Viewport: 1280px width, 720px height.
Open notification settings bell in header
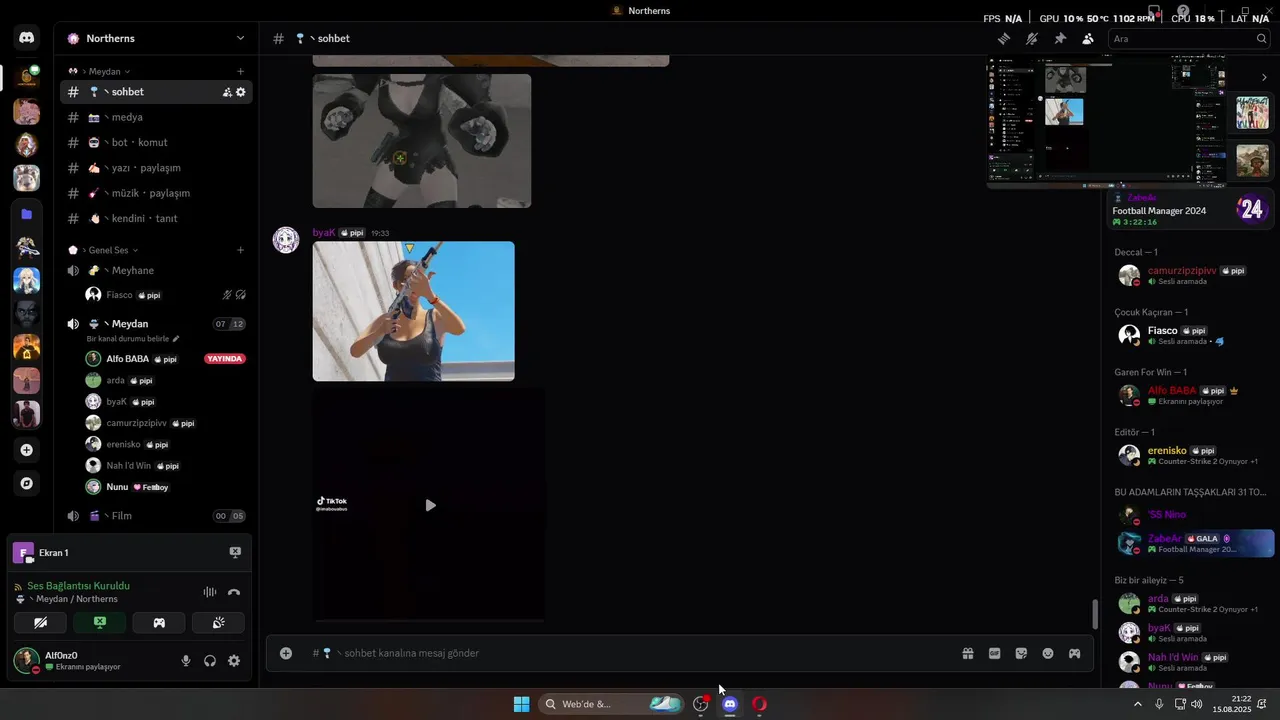[1032, 39]
